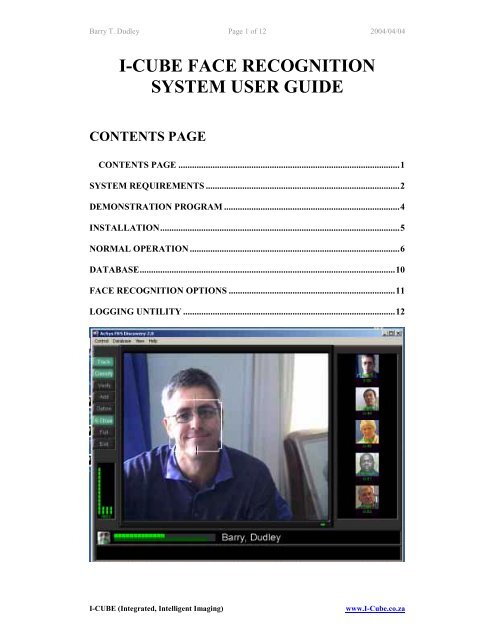495x640 pixels.
Task: Go to the CONTENTS PAGE entry in contents
Action: 251,165
